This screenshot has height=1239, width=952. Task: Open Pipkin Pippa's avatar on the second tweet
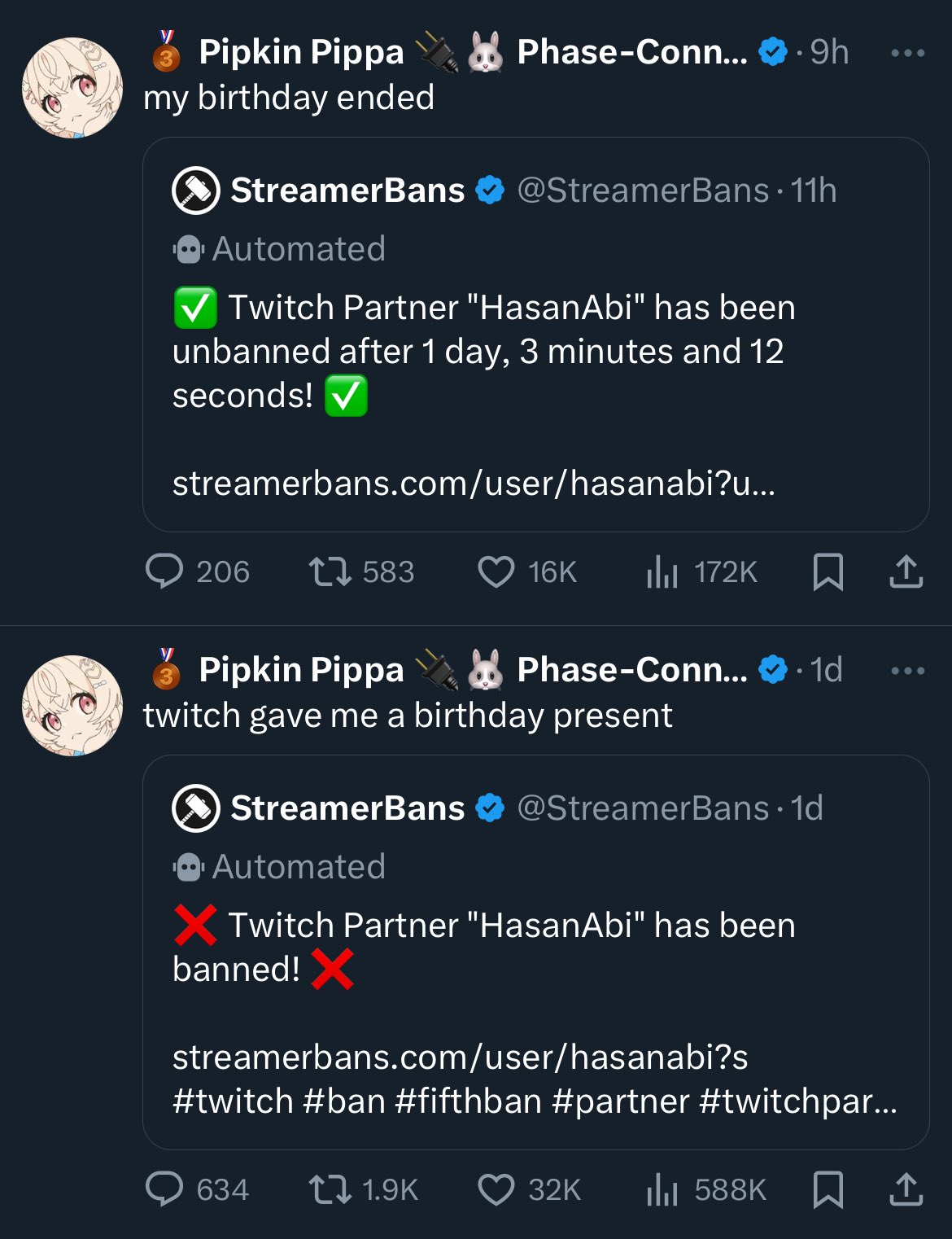coord(72,706)
